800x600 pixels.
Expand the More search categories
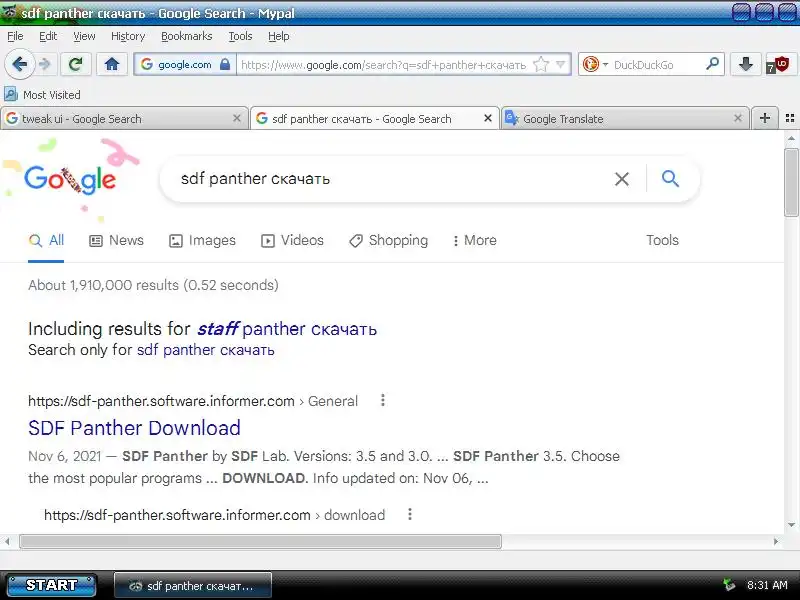(474, 240)
